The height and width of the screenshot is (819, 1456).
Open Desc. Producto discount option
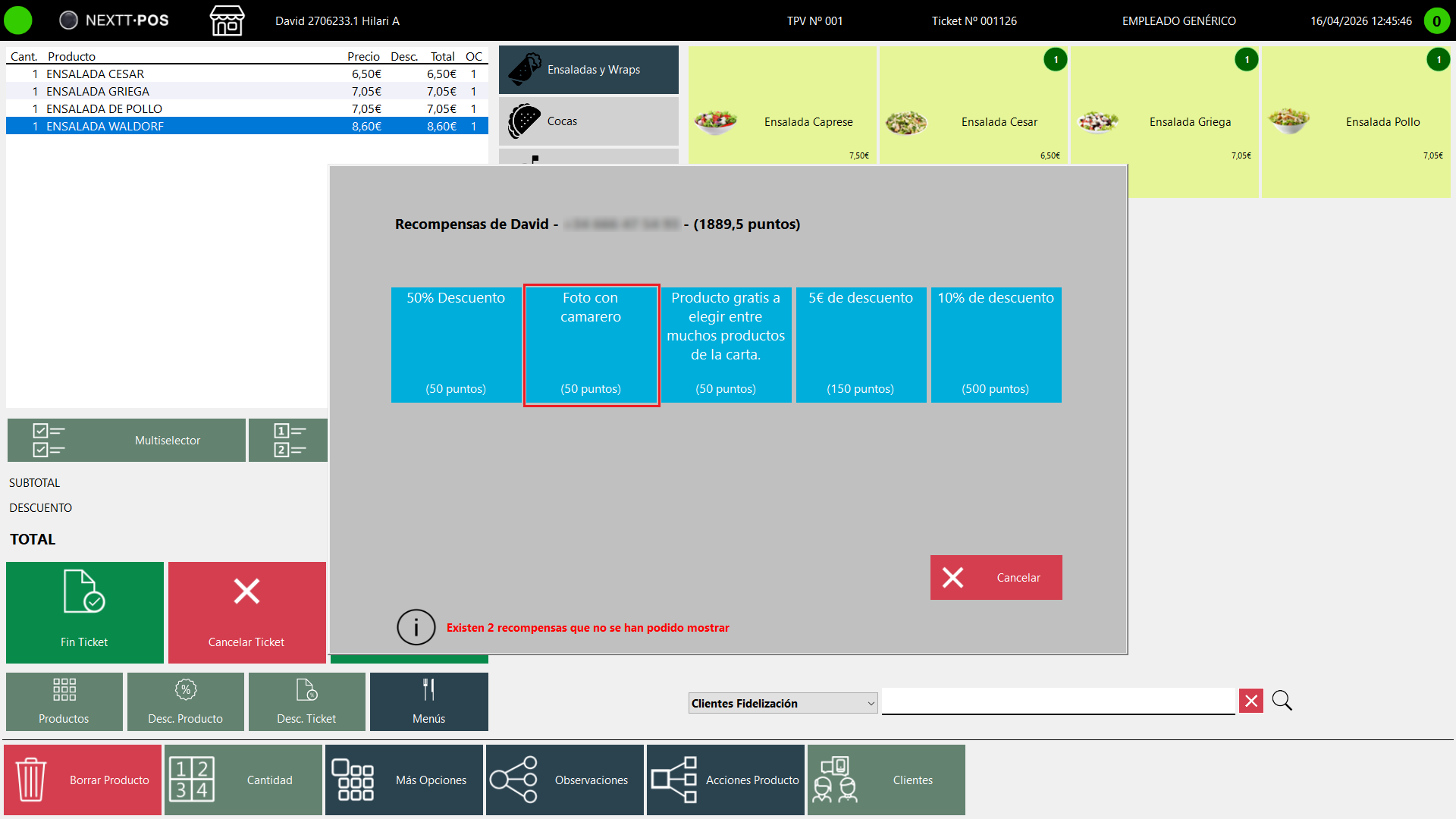186,701
